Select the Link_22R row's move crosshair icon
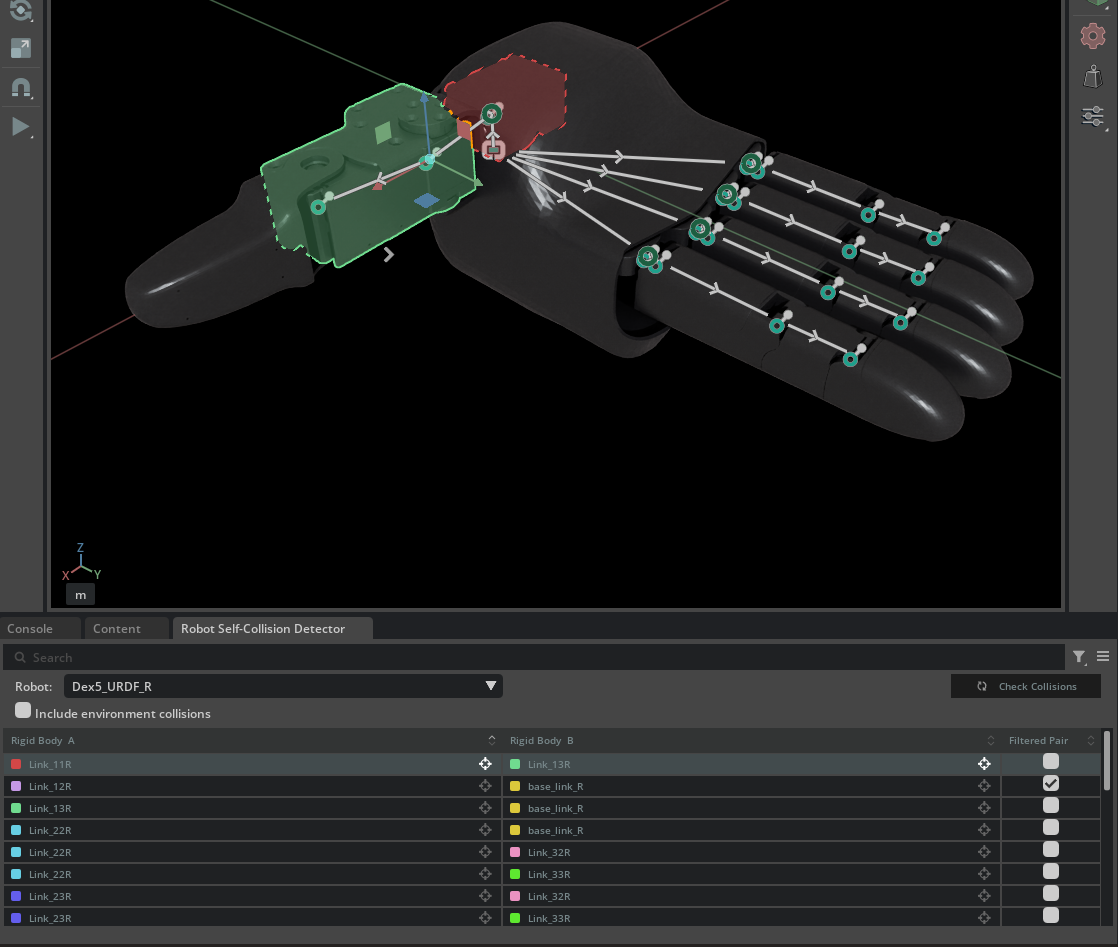 pos(485,830)
